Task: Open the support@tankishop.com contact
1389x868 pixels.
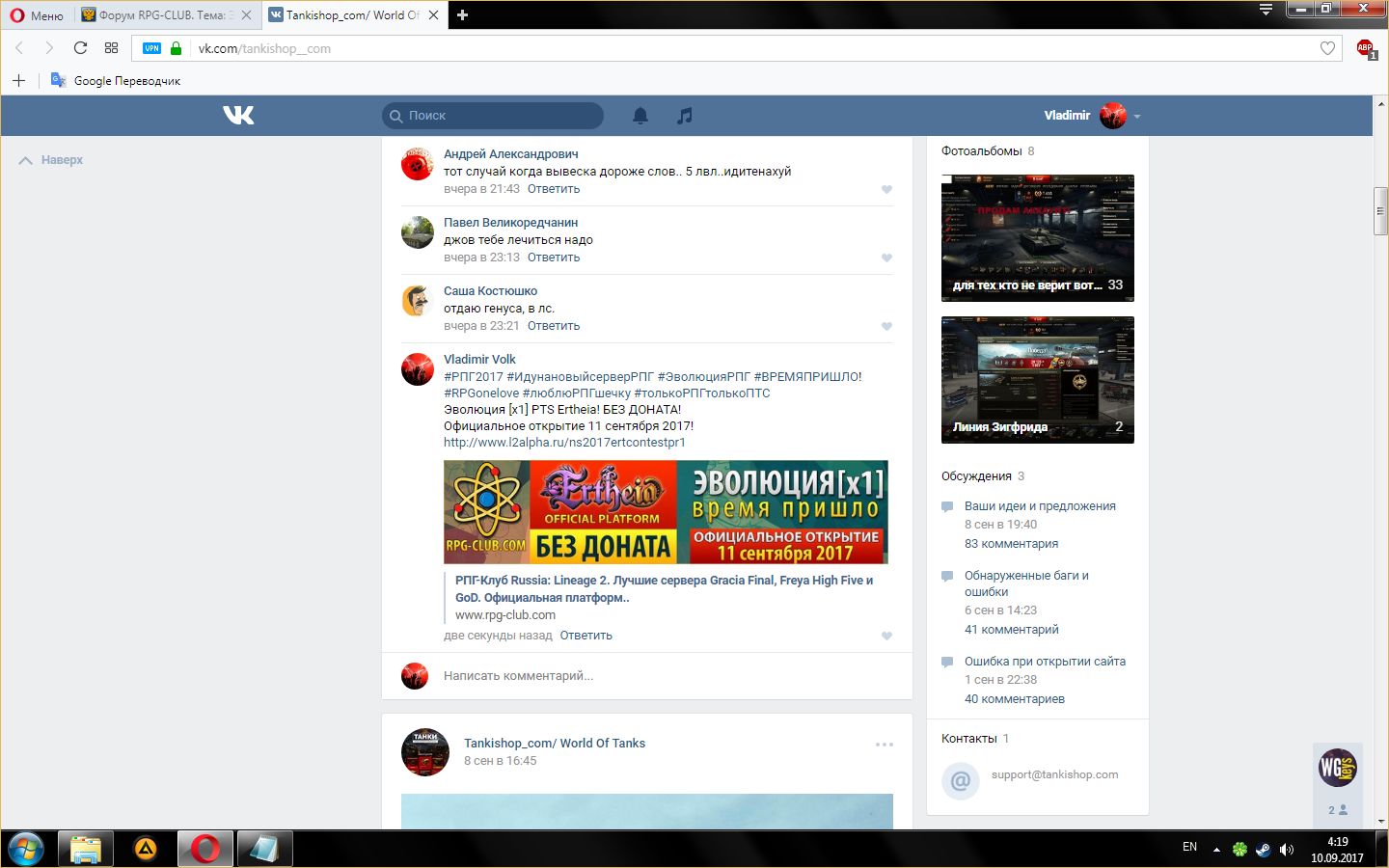Action: click(1055, 774)
